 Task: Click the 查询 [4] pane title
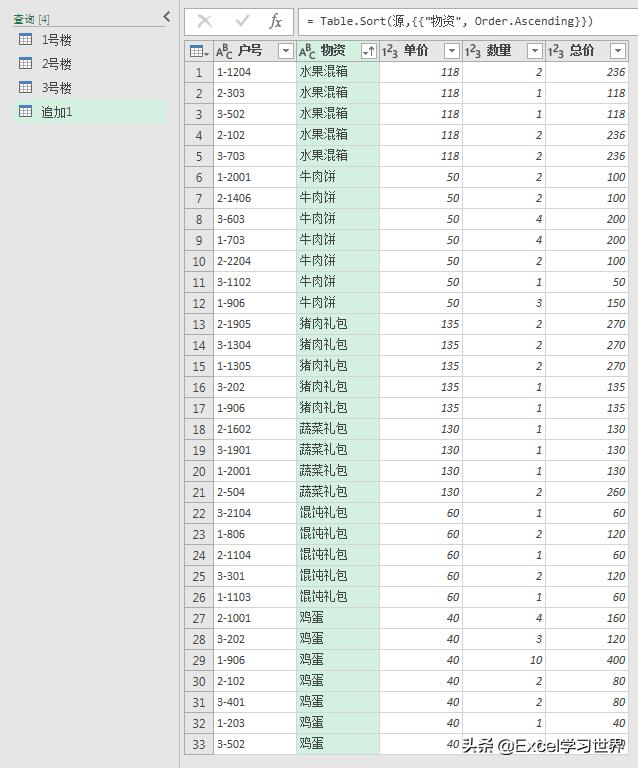pyautogui.click(x=31, y=19)
